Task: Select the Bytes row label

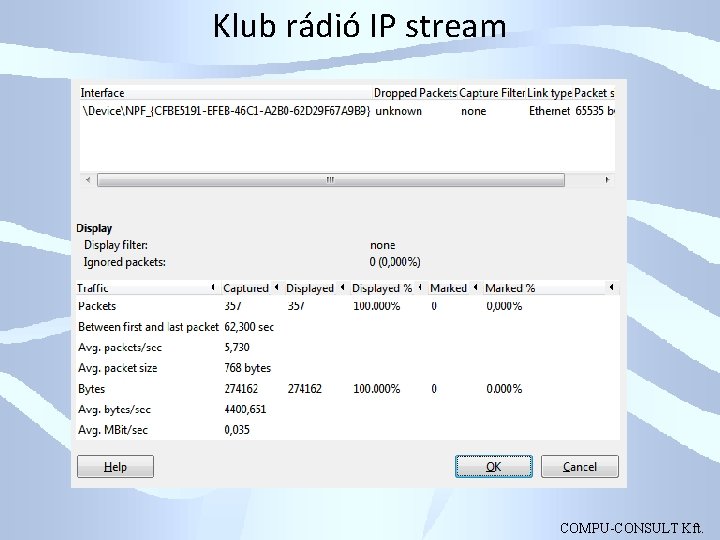Action: click(91, 389)
